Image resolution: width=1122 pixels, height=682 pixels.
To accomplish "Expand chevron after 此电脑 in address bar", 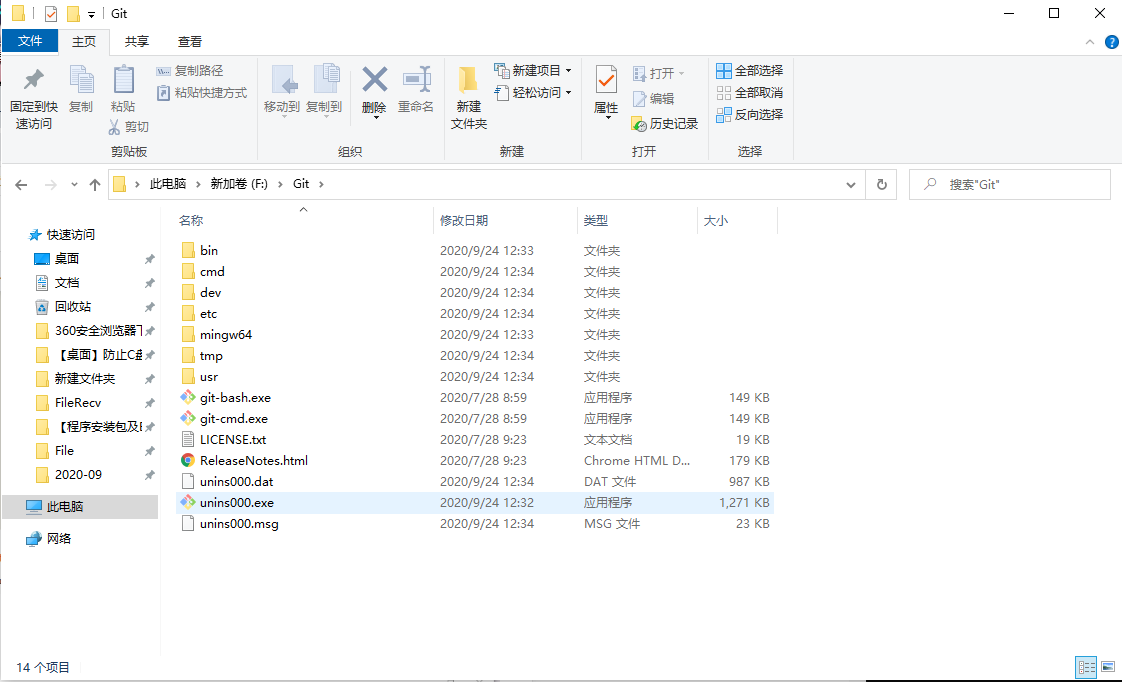I will [x=198, y=185].
